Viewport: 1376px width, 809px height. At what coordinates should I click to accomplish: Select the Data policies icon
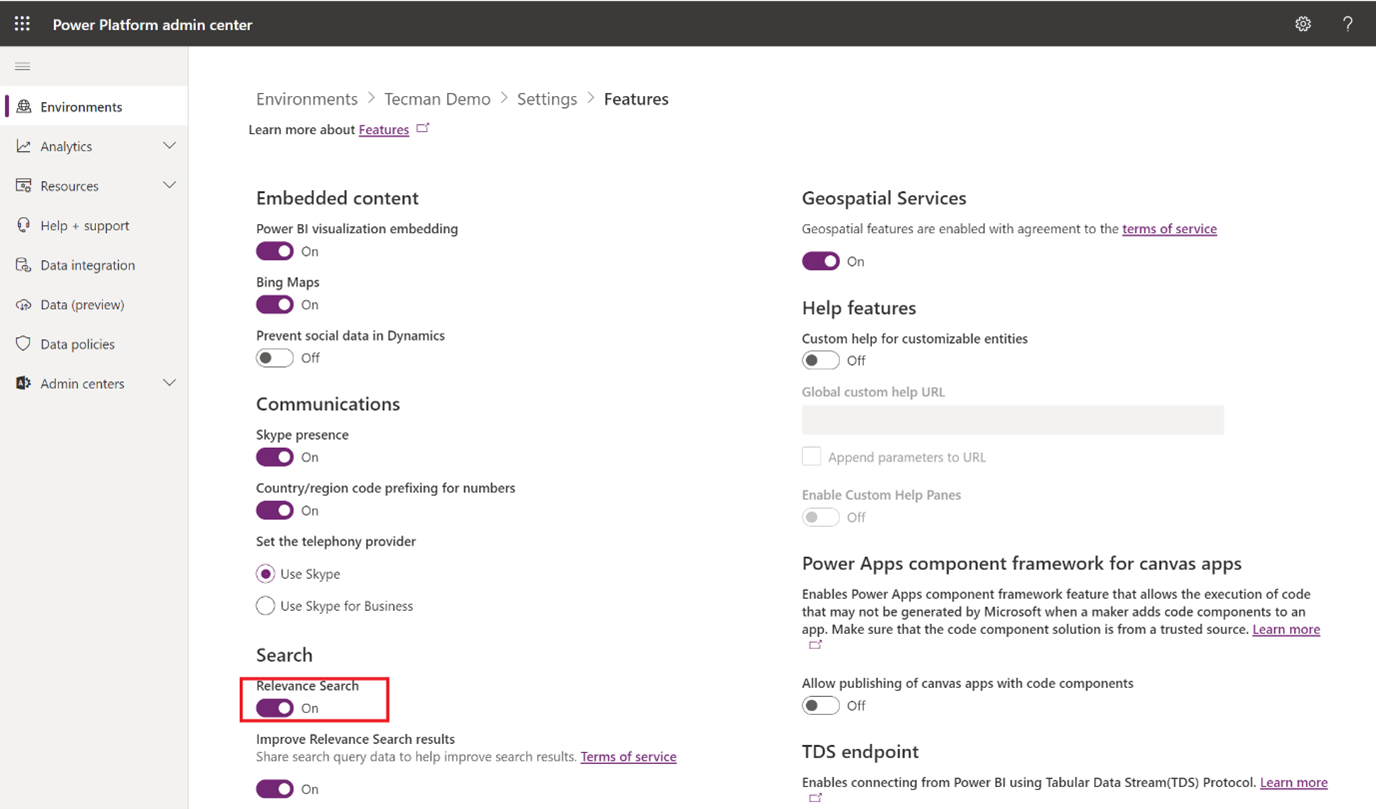(x=23, y=343)
